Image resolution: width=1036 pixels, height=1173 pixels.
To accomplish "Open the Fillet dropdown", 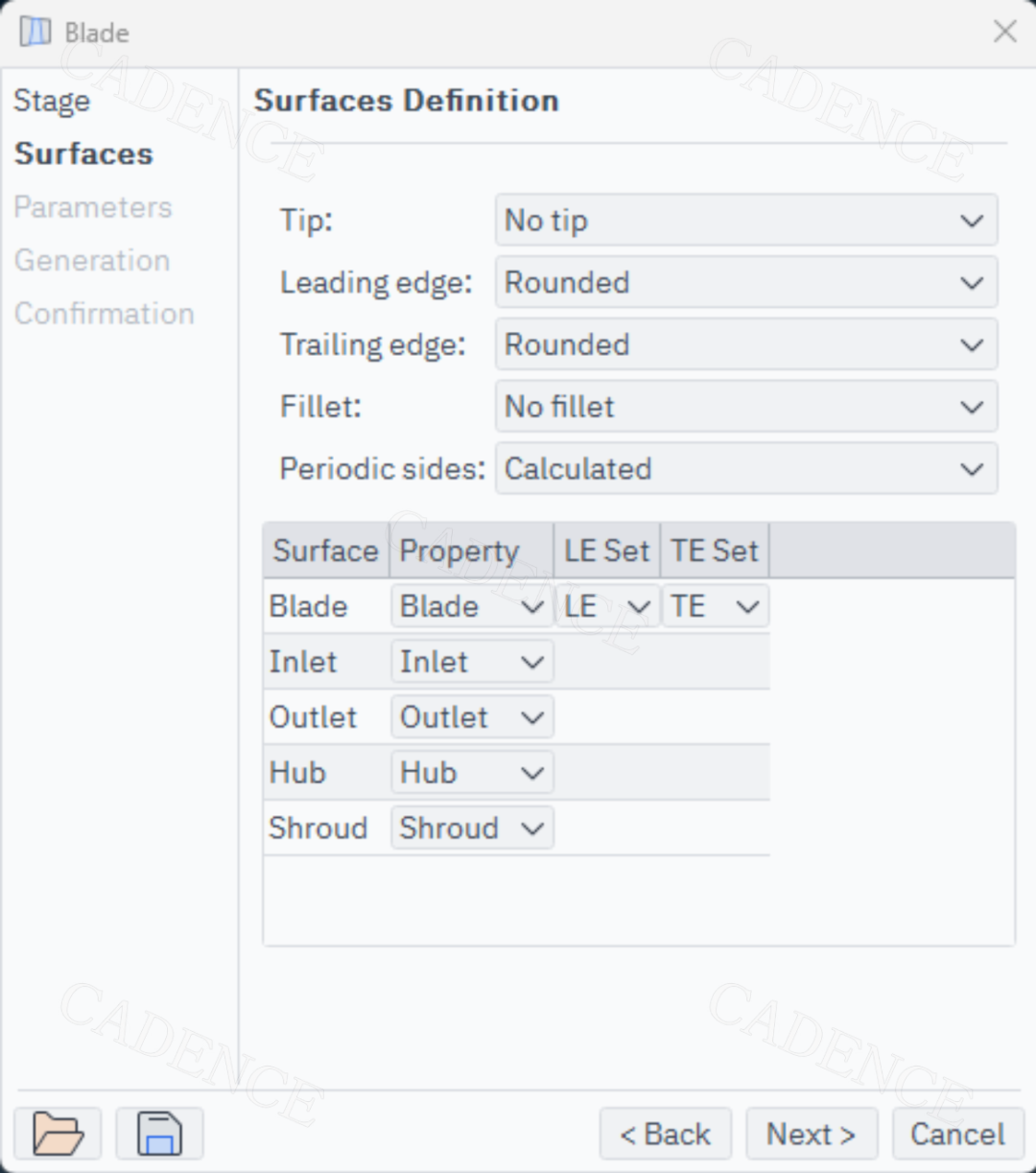I will (x=746, y=407).
